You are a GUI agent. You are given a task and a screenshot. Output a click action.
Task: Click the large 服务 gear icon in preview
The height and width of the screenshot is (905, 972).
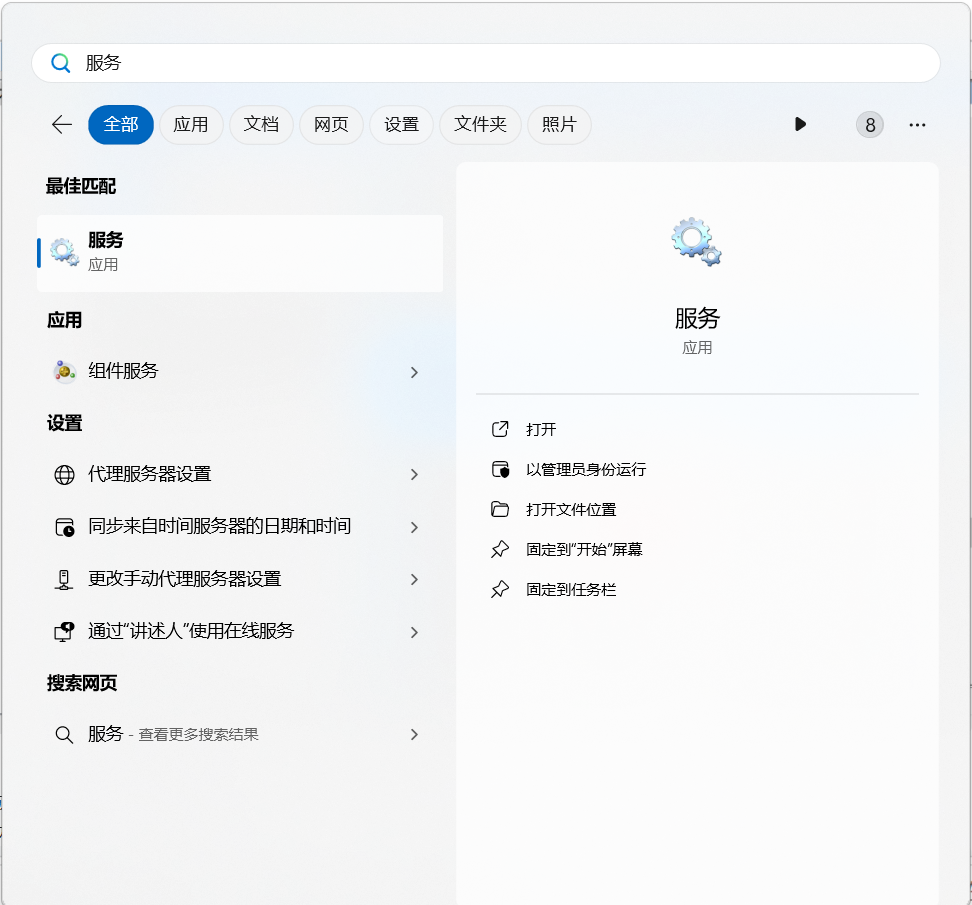(697, 242)
